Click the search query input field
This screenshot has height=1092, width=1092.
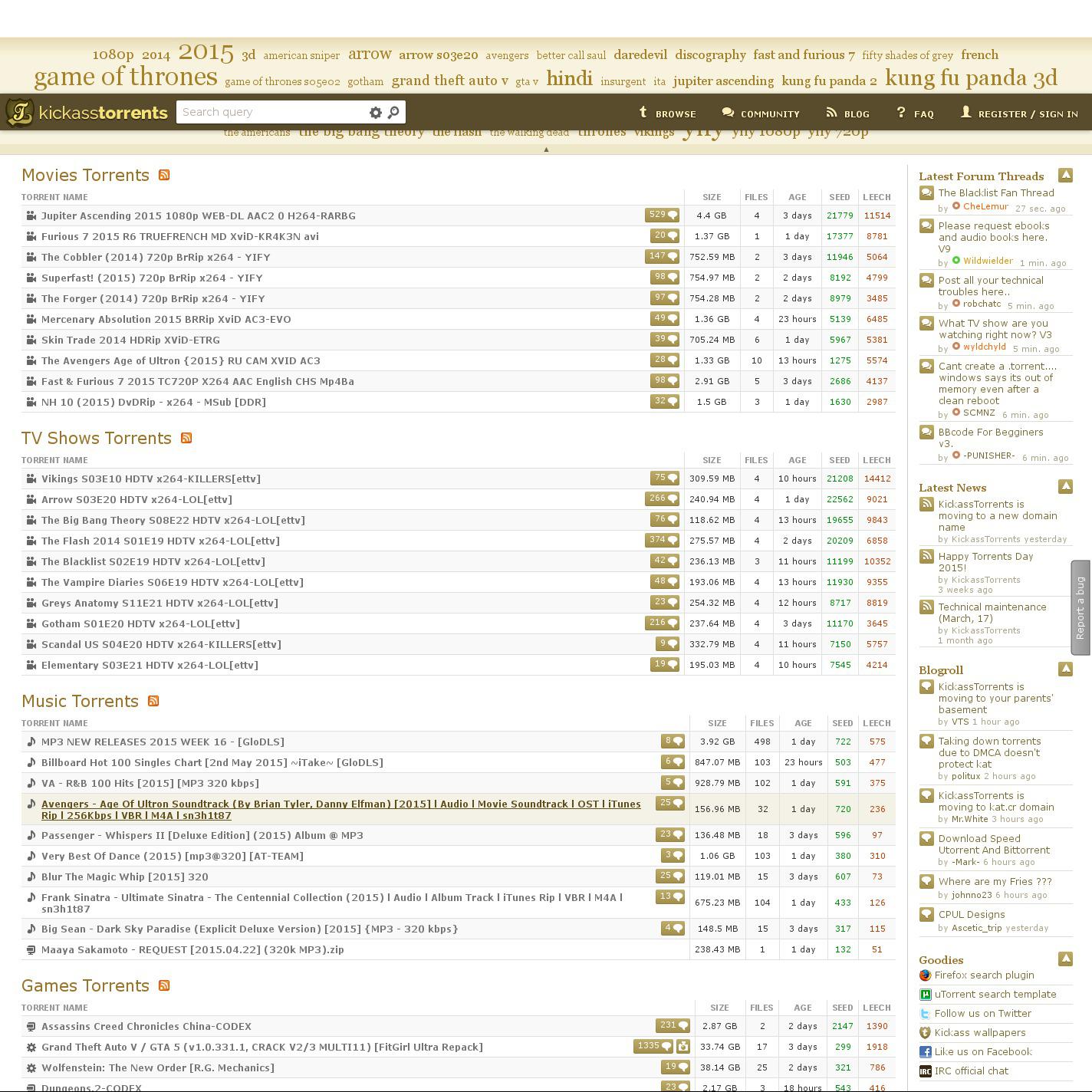coord(268,112)
